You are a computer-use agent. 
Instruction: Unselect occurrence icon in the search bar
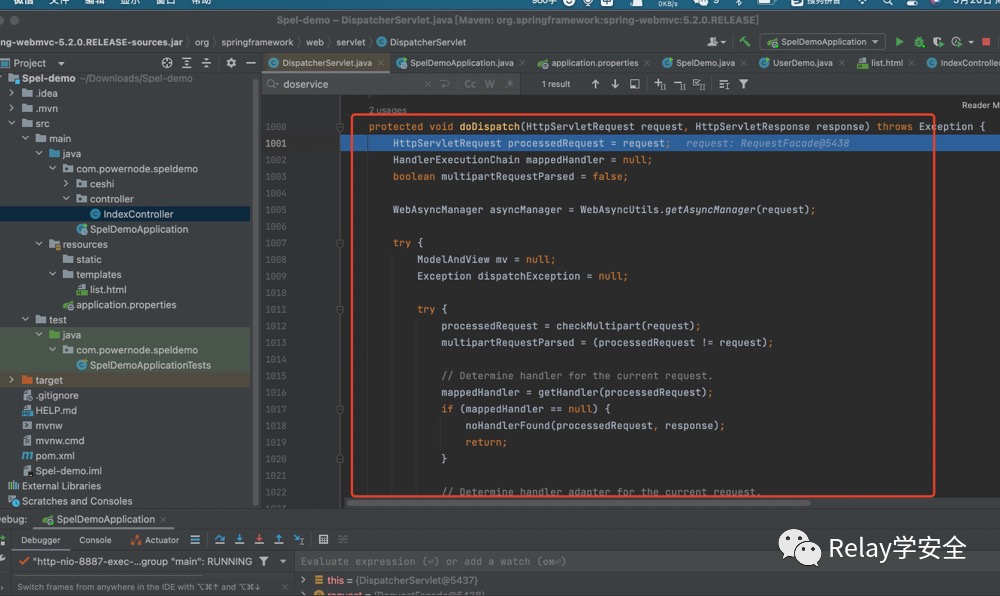pyautogui.click(x=680, y=84)
